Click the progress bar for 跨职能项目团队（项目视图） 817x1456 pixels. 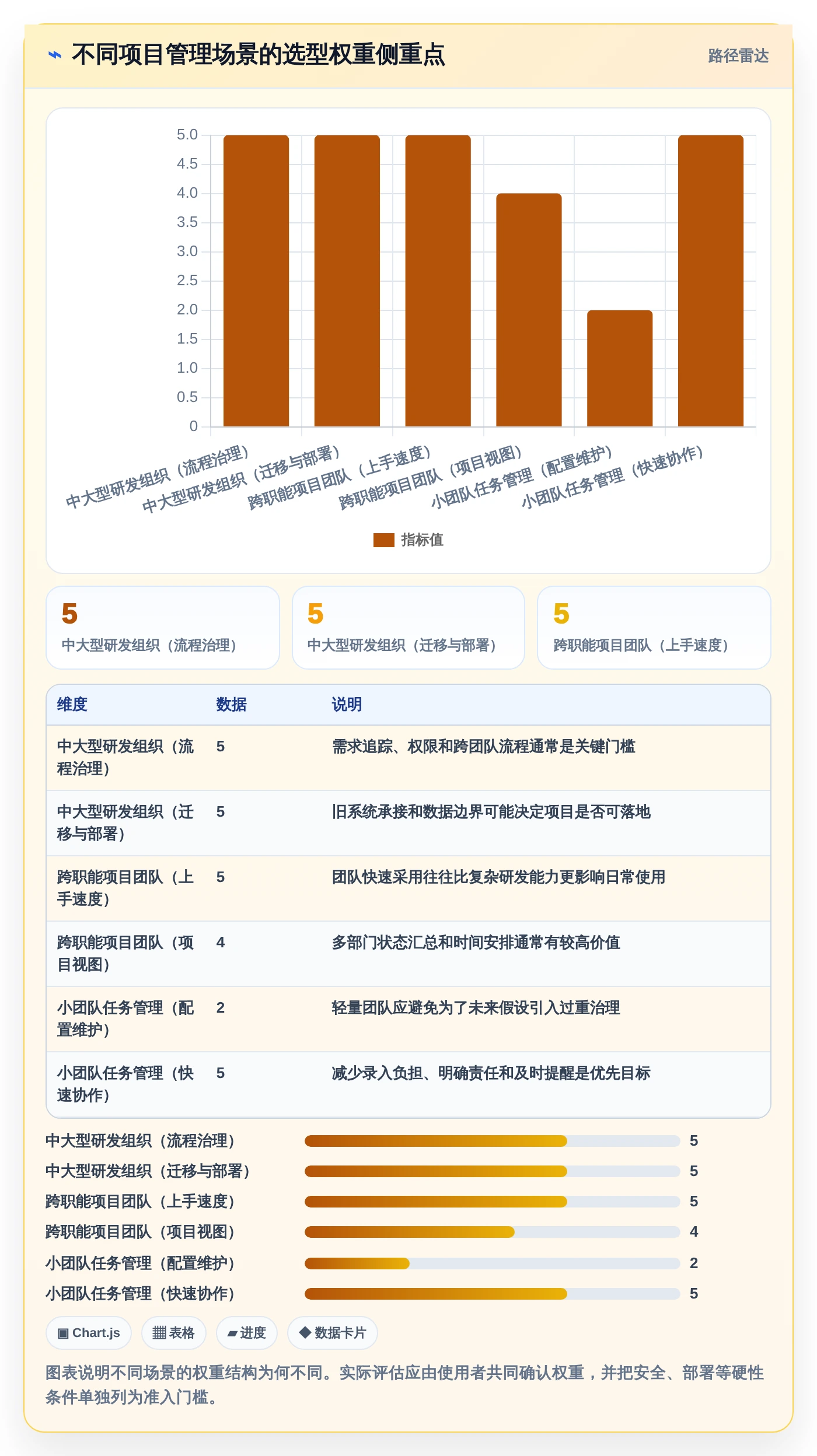493,1232
